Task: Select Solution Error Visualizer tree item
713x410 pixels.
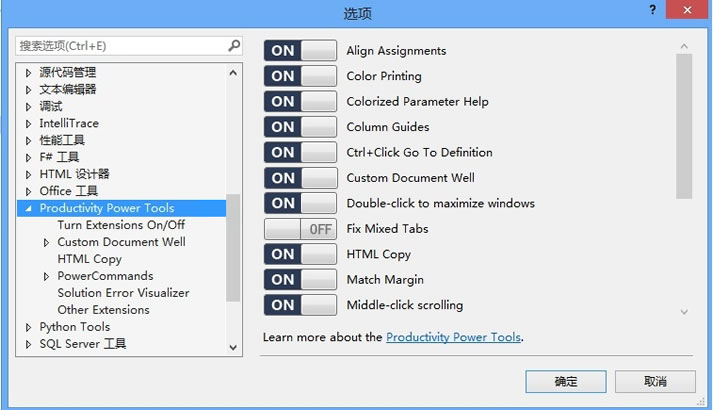Action: (123, 293)
